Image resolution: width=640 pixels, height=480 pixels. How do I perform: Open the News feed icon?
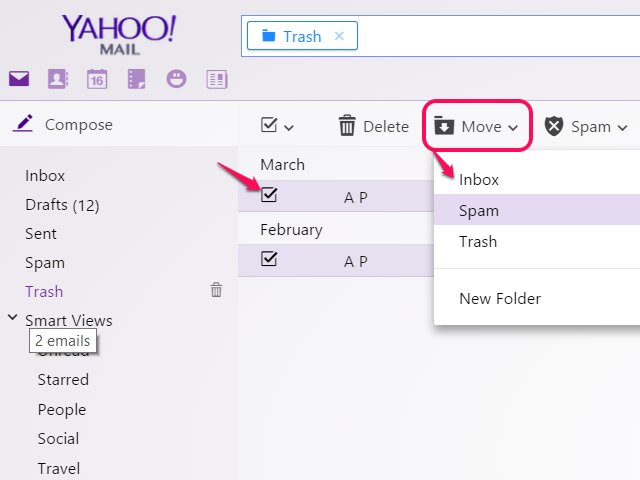coord(217,79)
